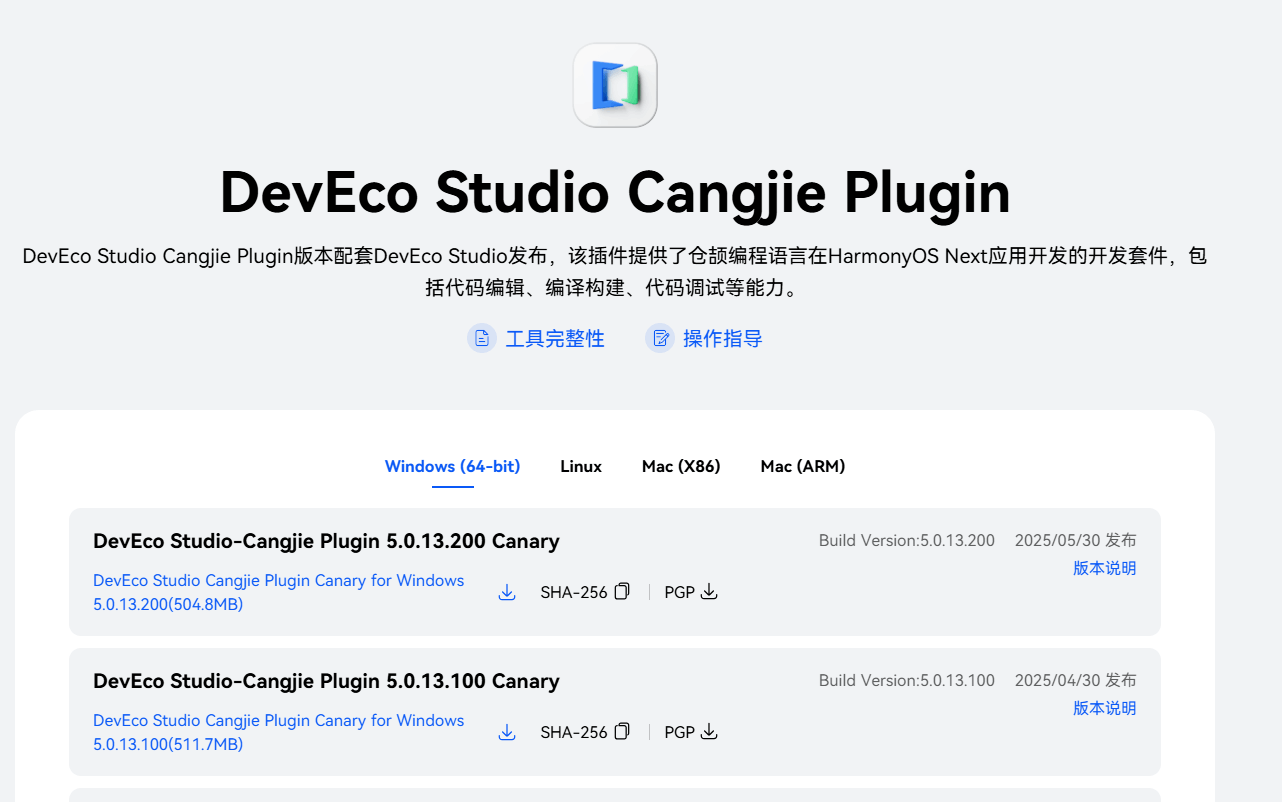Viewport: 1282px width, 802px height.
Task: Click the 5.0.13.200(504.8MB) Windows download link
Action: [x=279, y=592]
